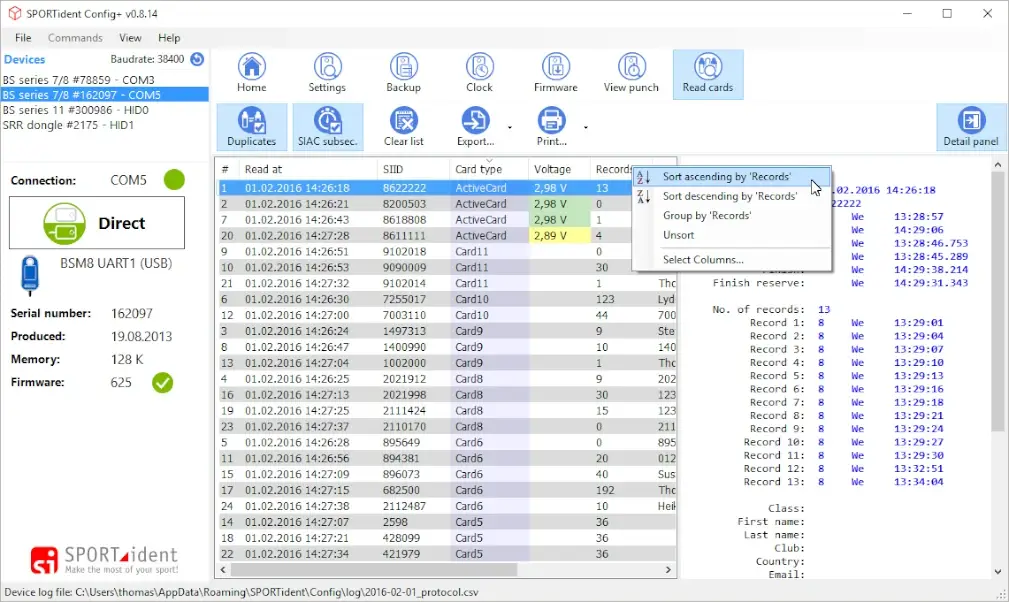Refresh devices next to Baudrate

pos(197,60)
